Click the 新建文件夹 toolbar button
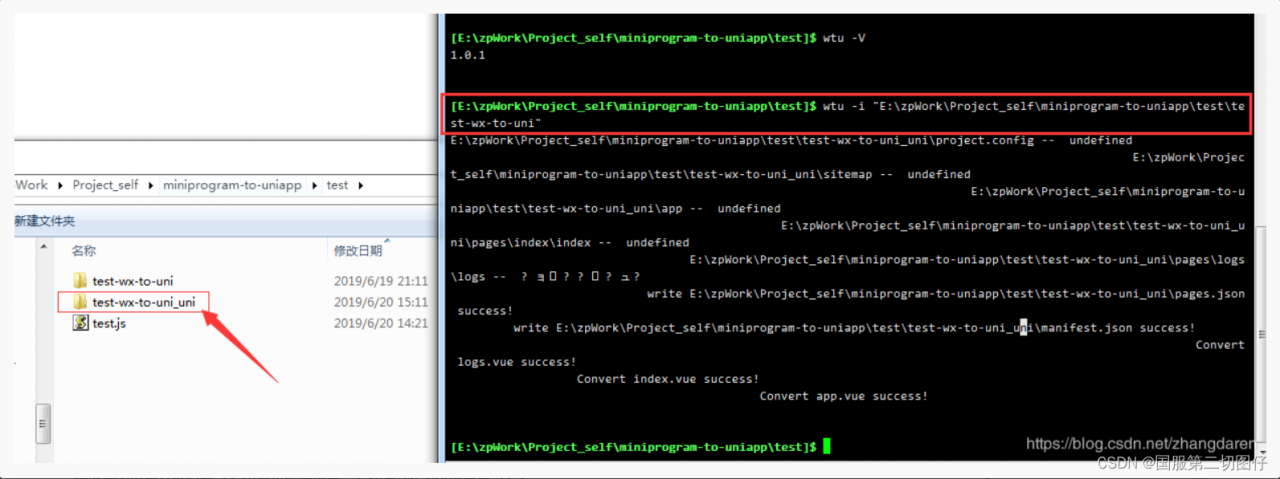Viewport: 1280px width, 479px height. (44, 220)
